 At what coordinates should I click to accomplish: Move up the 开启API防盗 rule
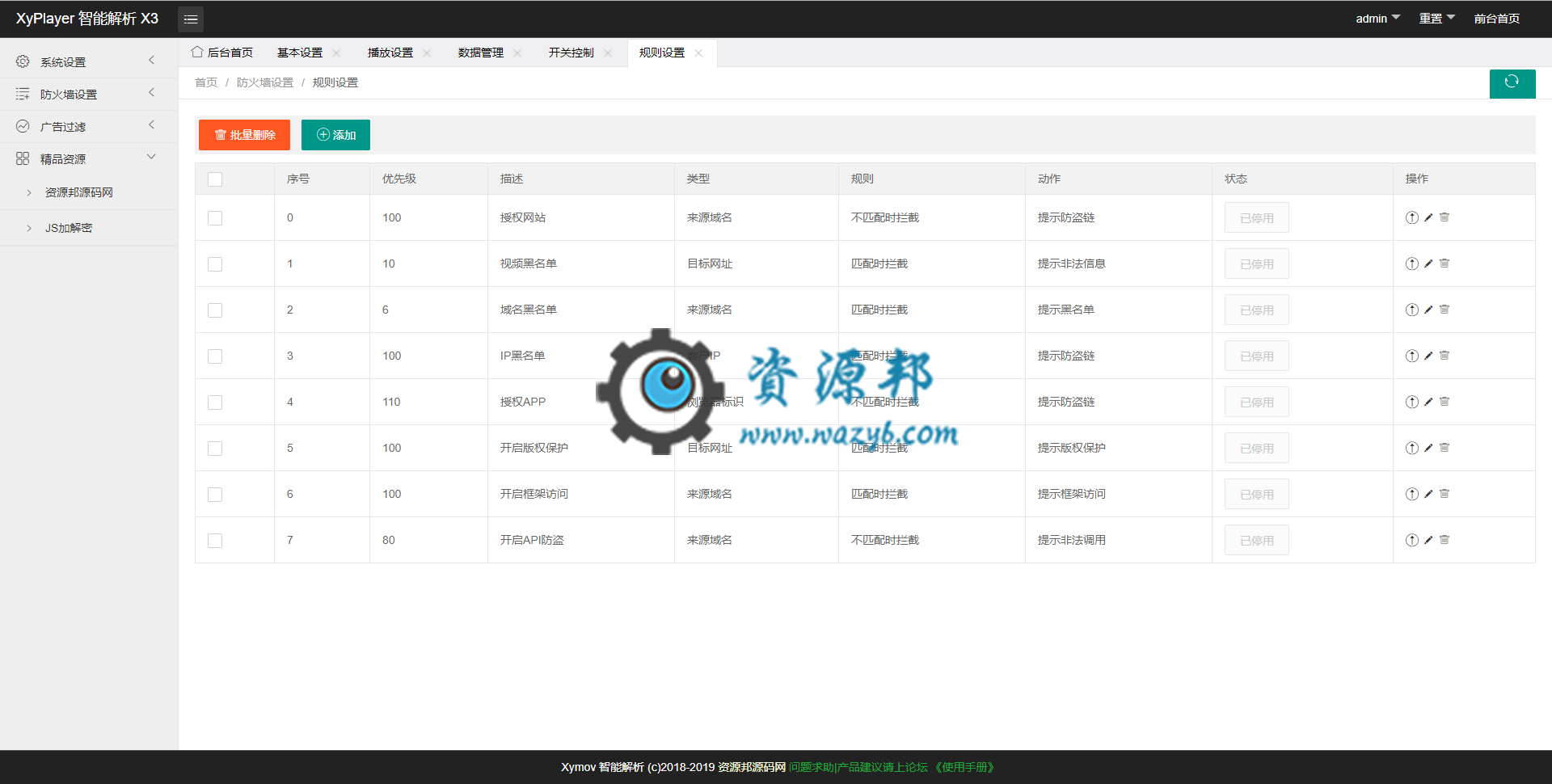click(1411, 540)
